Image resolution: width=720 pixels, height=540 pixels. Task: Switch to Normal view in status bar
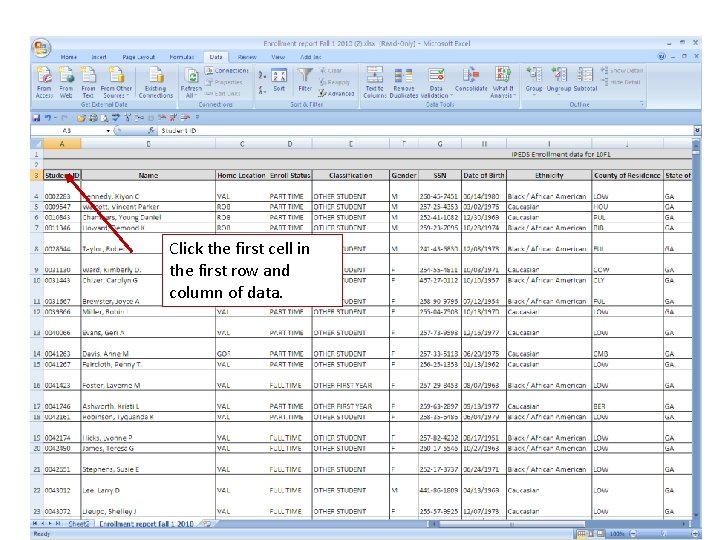click(581, 534)
